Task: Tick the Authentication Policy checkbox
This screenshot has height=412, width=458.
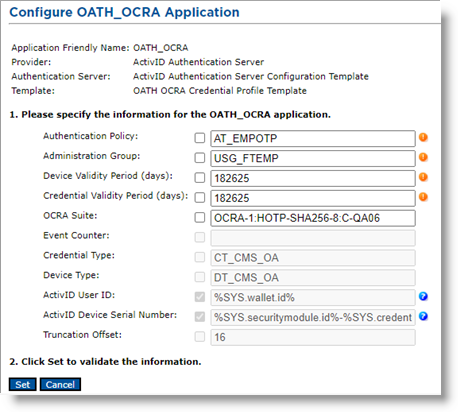Action: pos(200,138)
